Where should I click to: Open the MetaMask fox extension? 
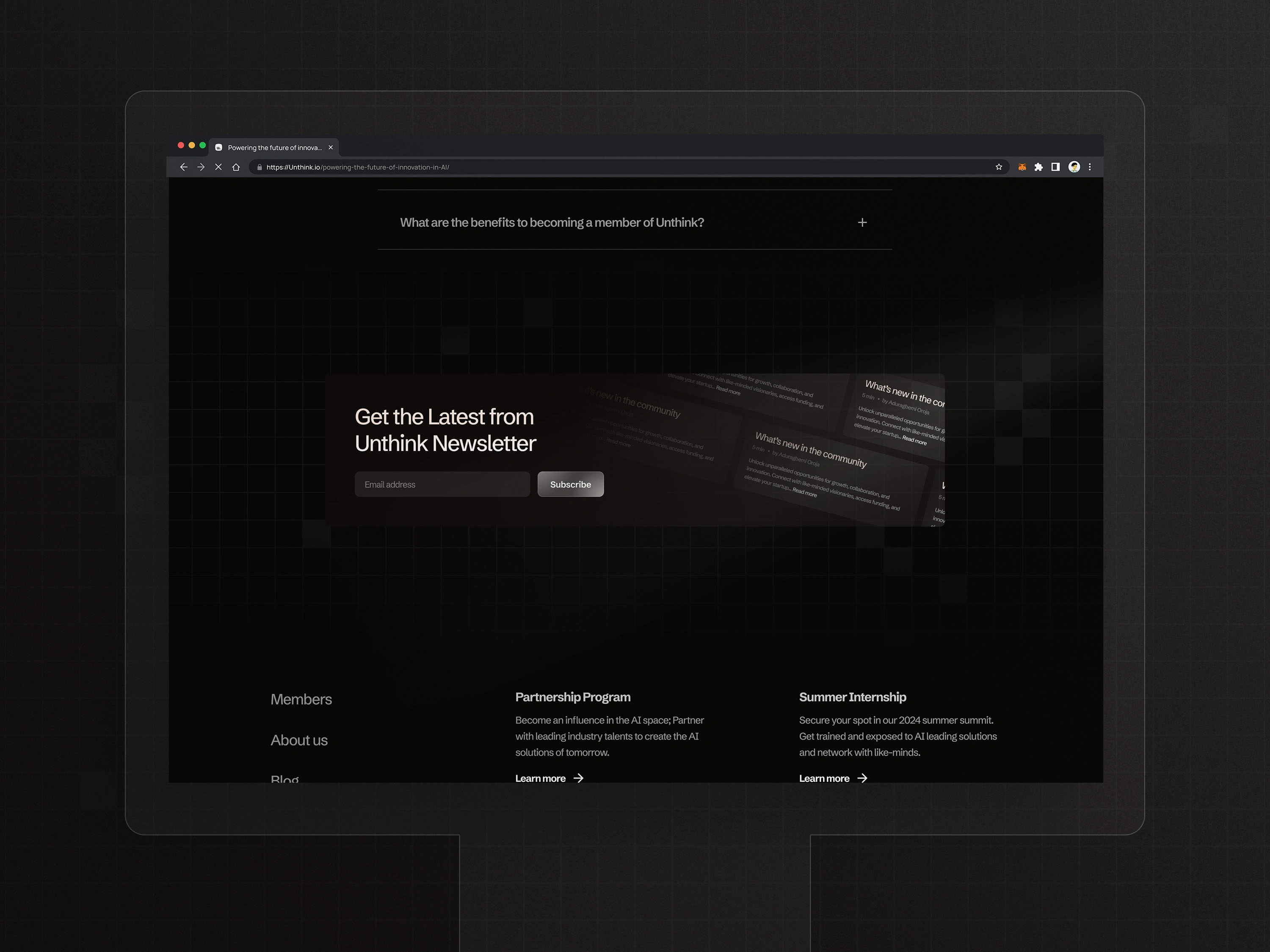pyautogui.click(x=1022, y=167)
